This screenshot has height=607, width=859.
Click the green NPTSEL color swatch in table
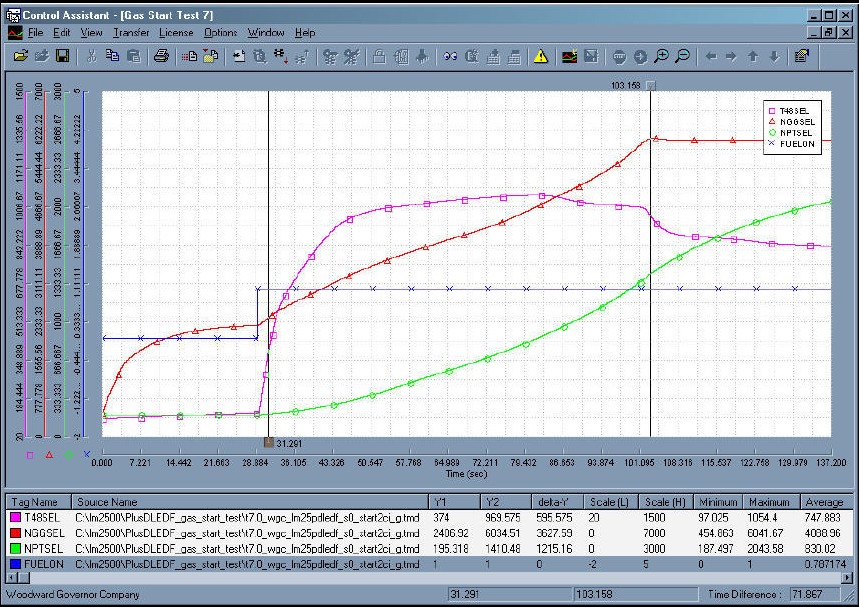click(x=15, y=548)
